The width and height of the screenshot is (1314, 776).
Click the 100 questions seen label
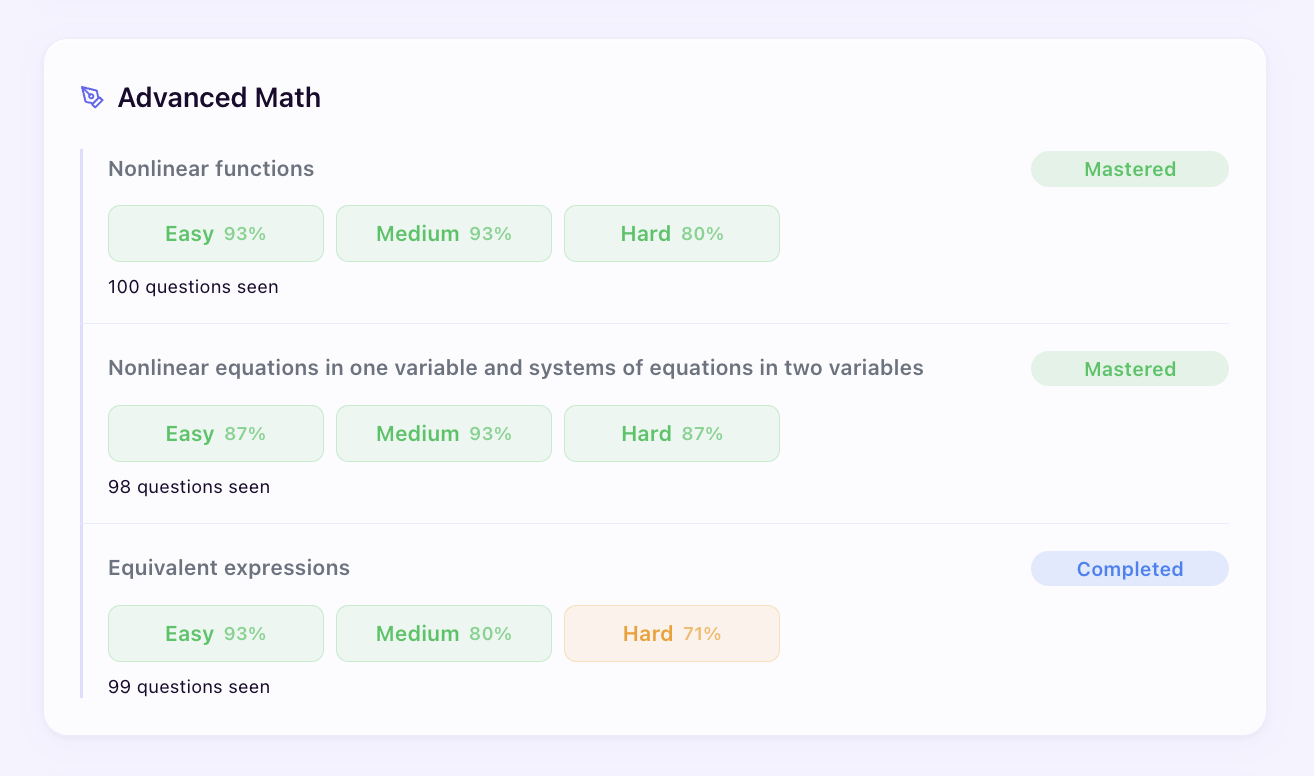tap(193, 286)
